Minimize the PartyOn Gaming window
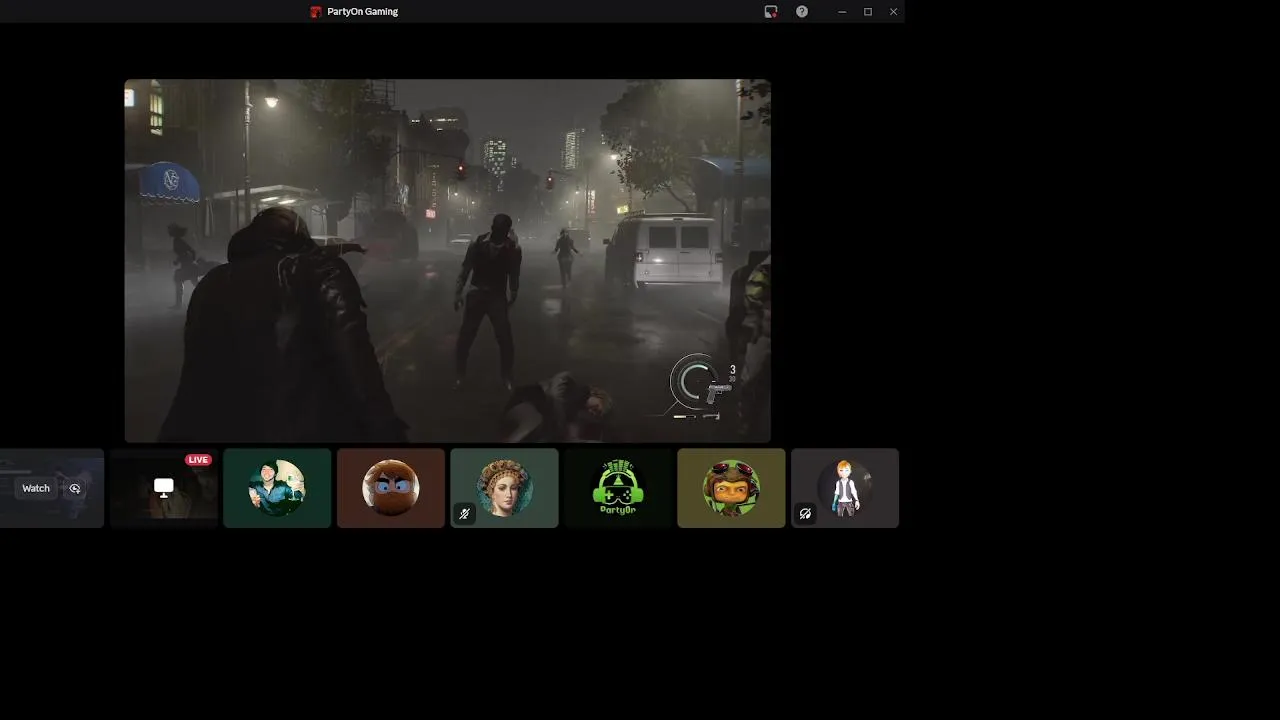The image size is (1280, 720). pyautogui.click(x=842, y=12)
